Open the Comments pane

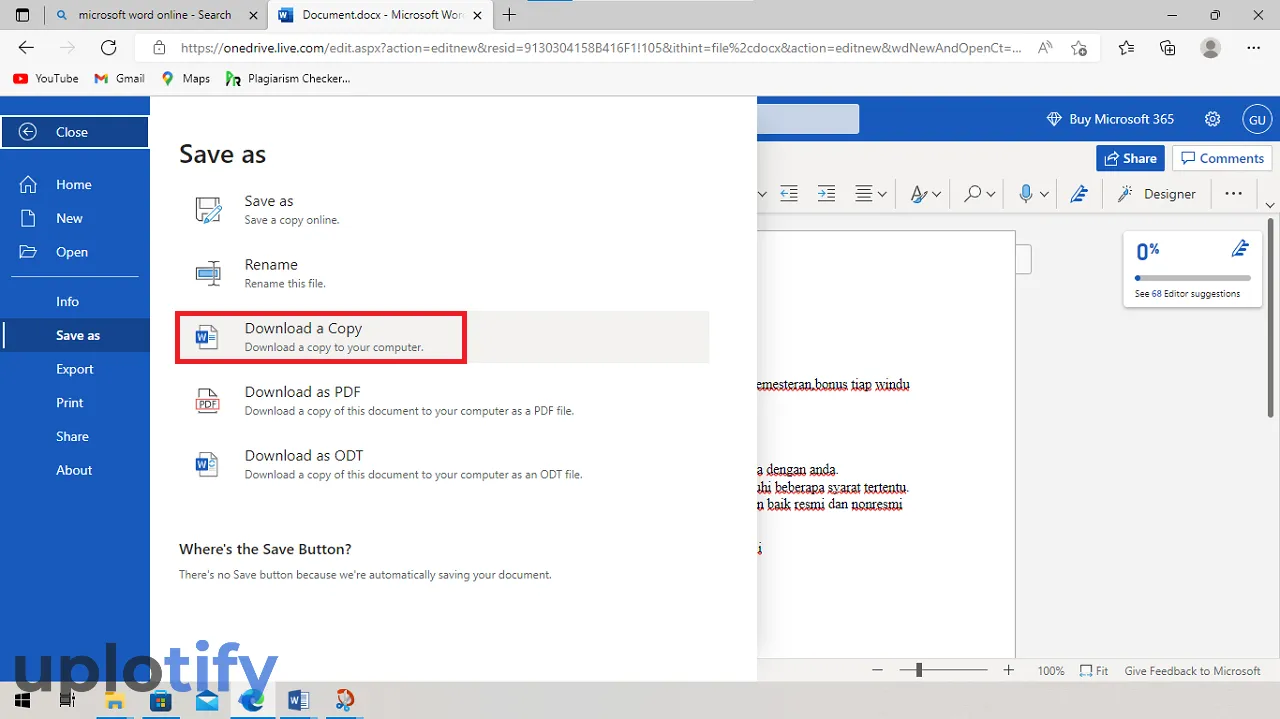(x=1222, y=158)
